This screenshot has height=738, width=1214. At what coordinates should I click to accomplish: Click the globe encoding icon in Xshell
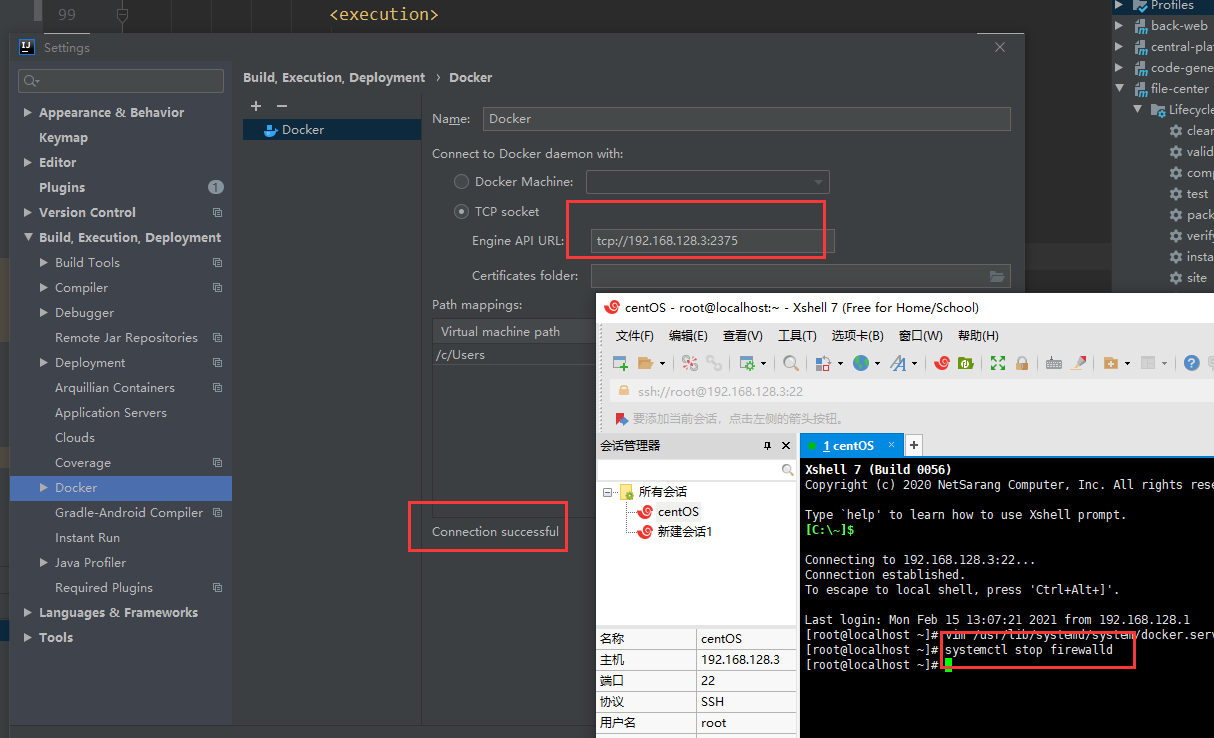coord(861,363)
